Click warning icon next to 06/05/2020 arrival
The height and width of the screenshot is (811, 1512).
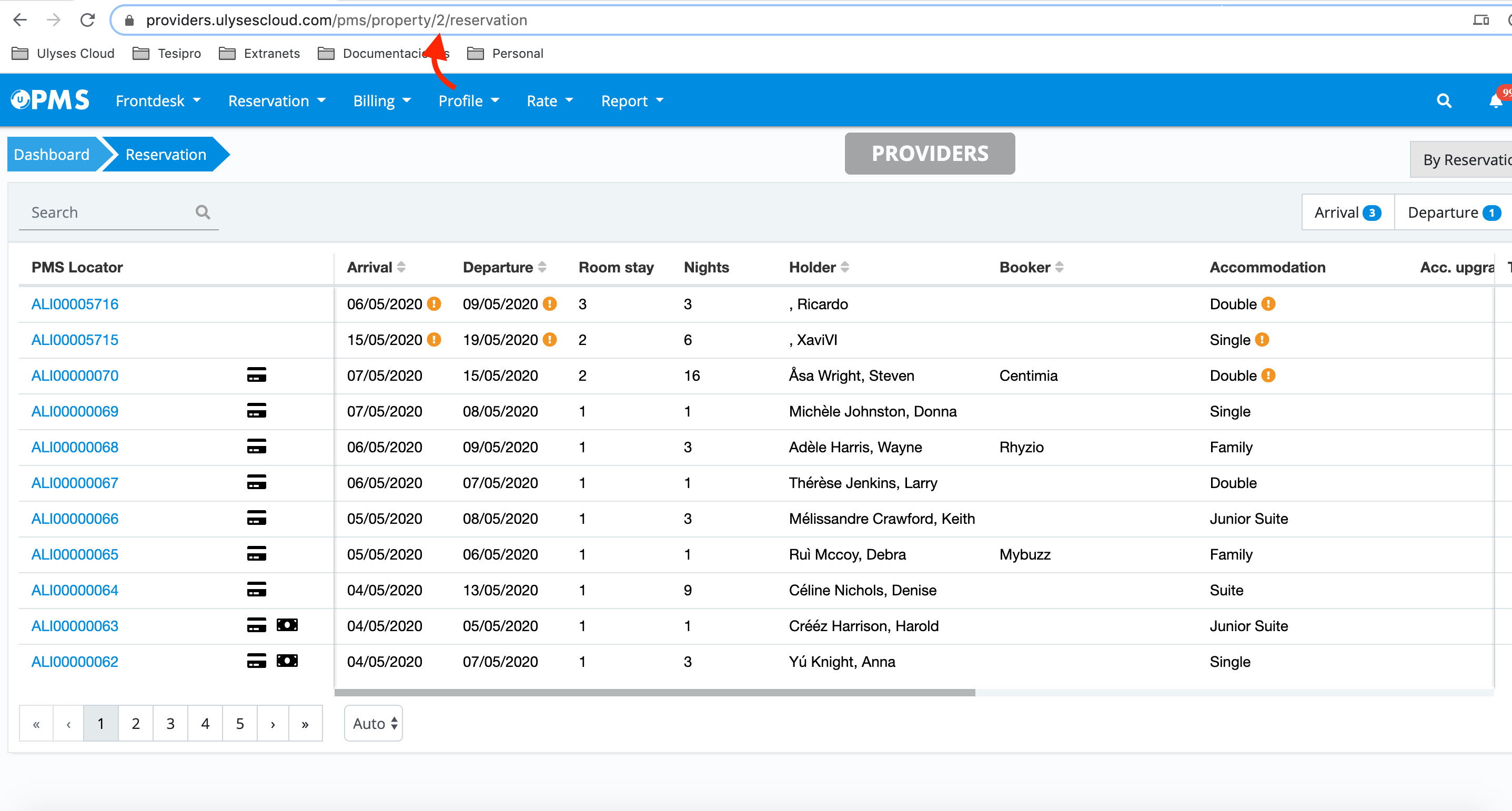[x=434, y=304]
